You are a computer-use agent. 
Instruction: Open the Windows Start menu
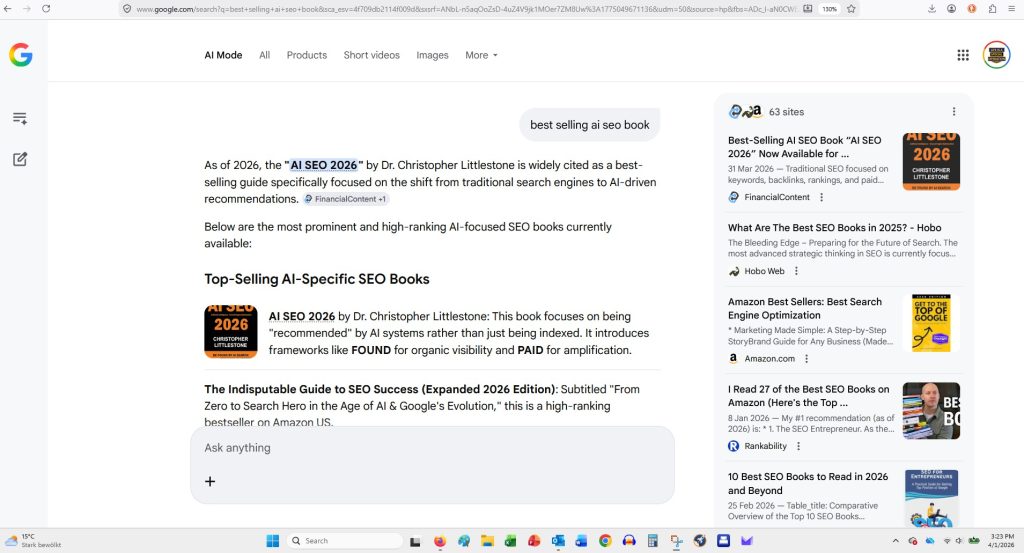click(272, 541)
